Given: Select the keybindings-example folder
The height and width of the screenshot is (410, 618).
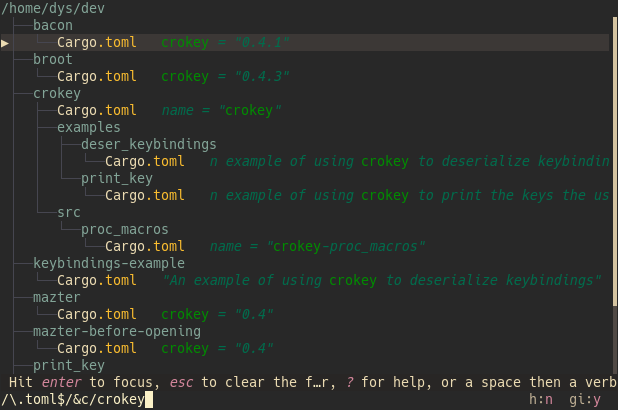Looking at the screenshot, I should [x=109, y=263].
